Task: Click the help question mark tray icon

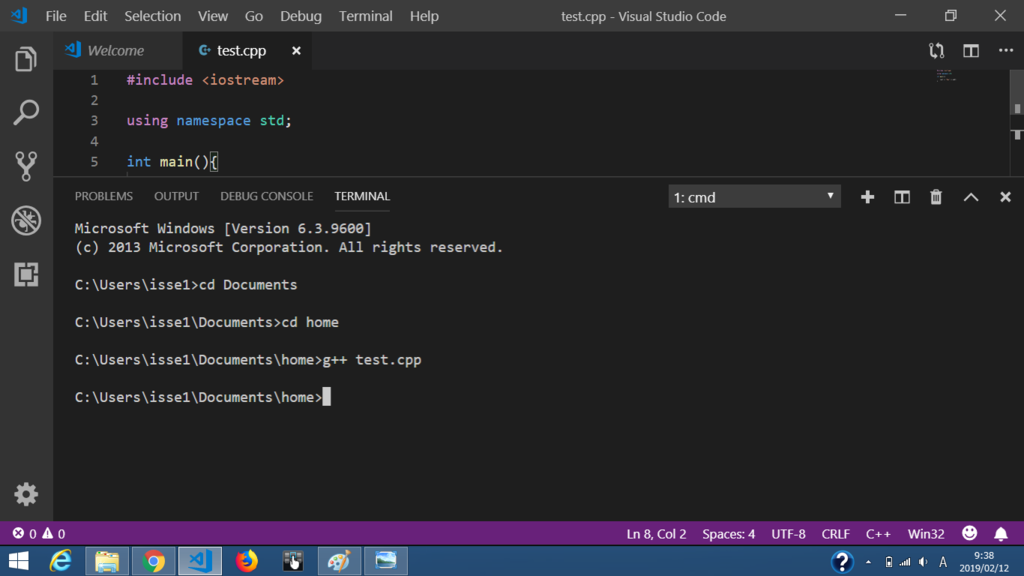Action: [842, 562]
